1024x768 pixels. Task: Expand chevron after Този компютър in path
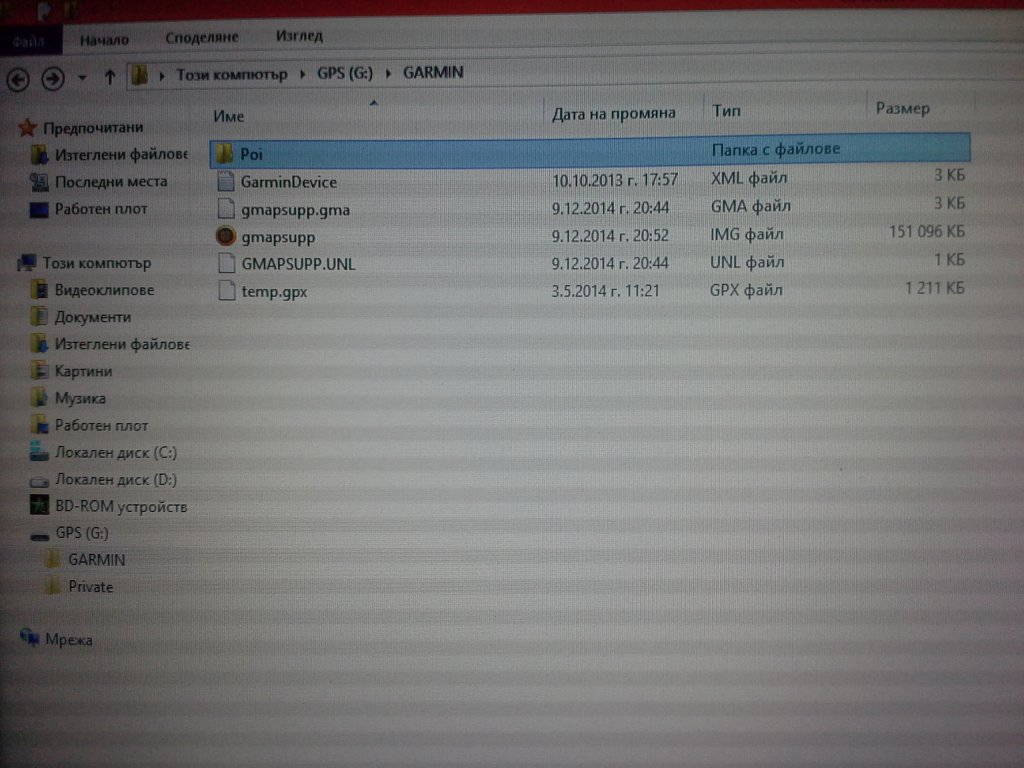(x=302, y=74)
